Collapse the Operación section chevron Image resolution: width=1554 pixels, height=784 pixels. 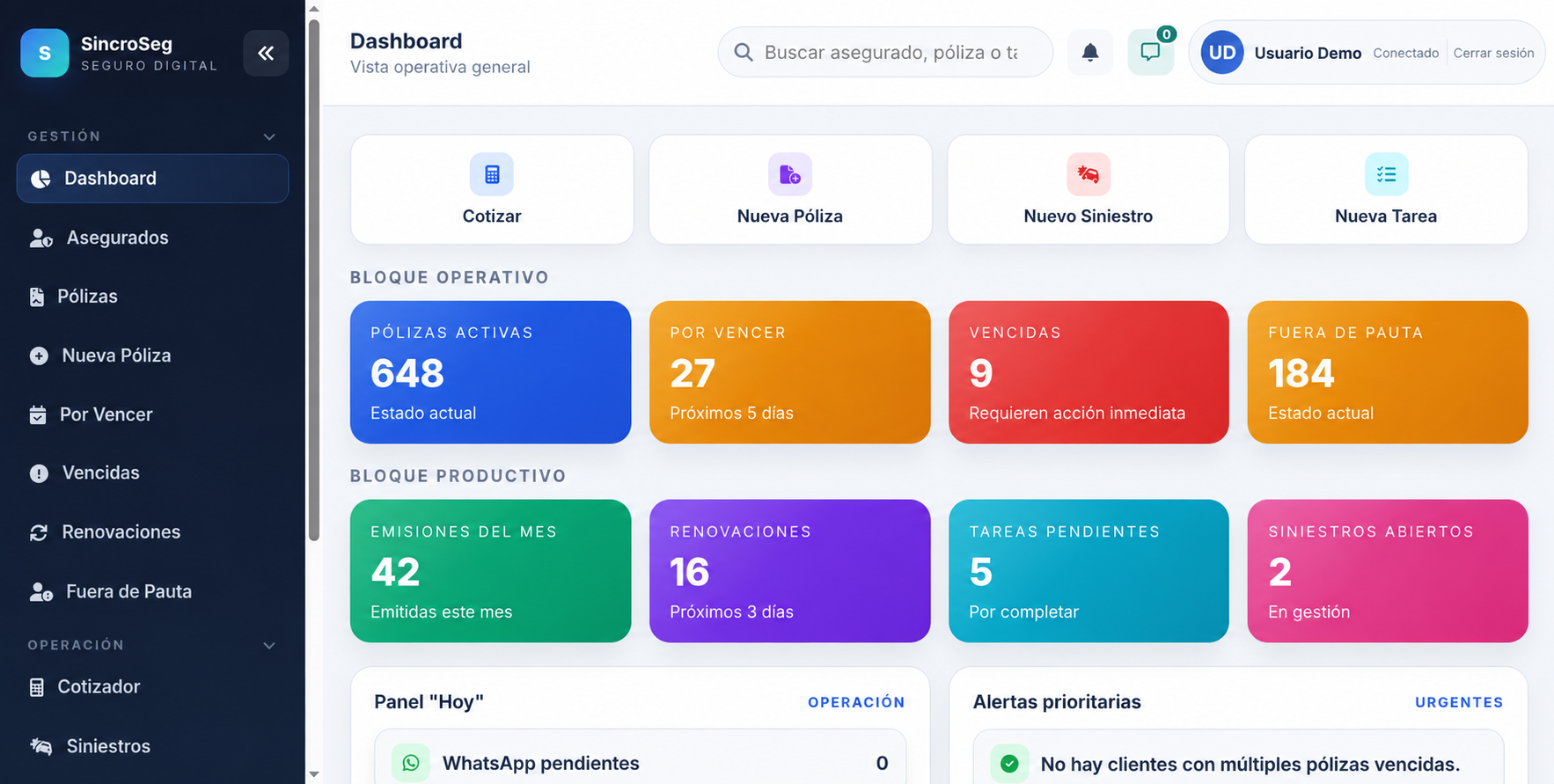coord(269,645)
